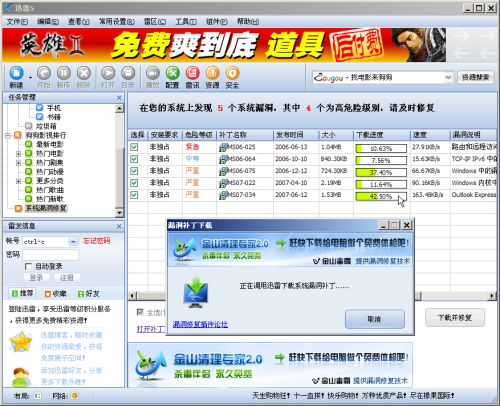Click the yellow star blog icon
Screen dimensions: 500x406
coord(21,342)
